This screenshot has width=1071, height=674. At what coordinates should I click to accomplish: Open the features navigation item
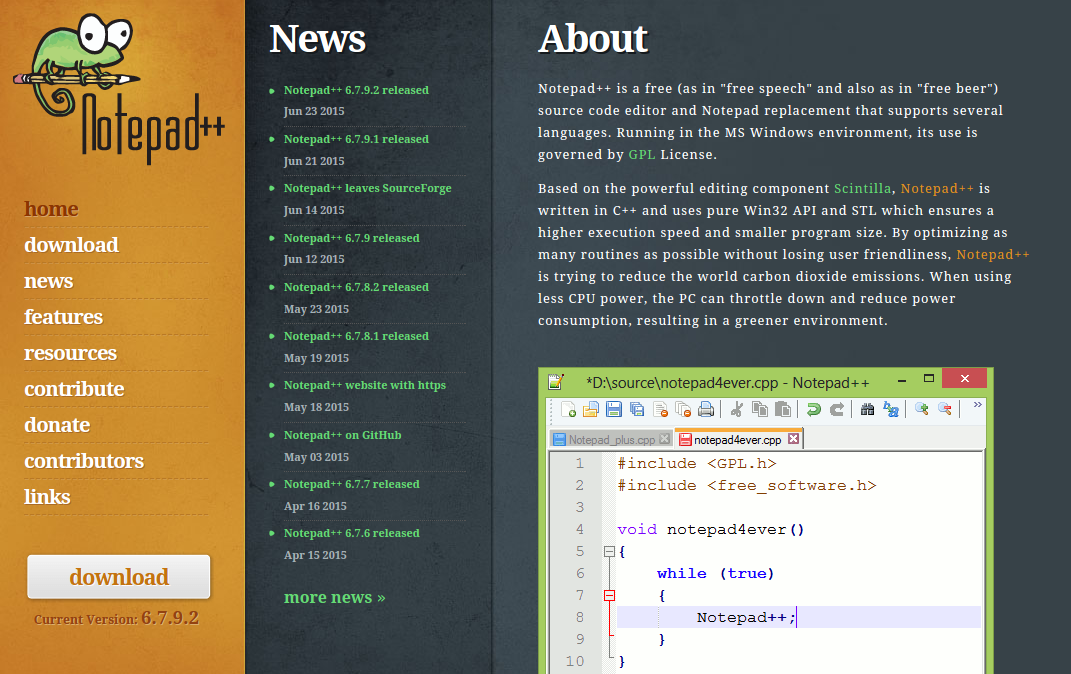pos(64,317)
